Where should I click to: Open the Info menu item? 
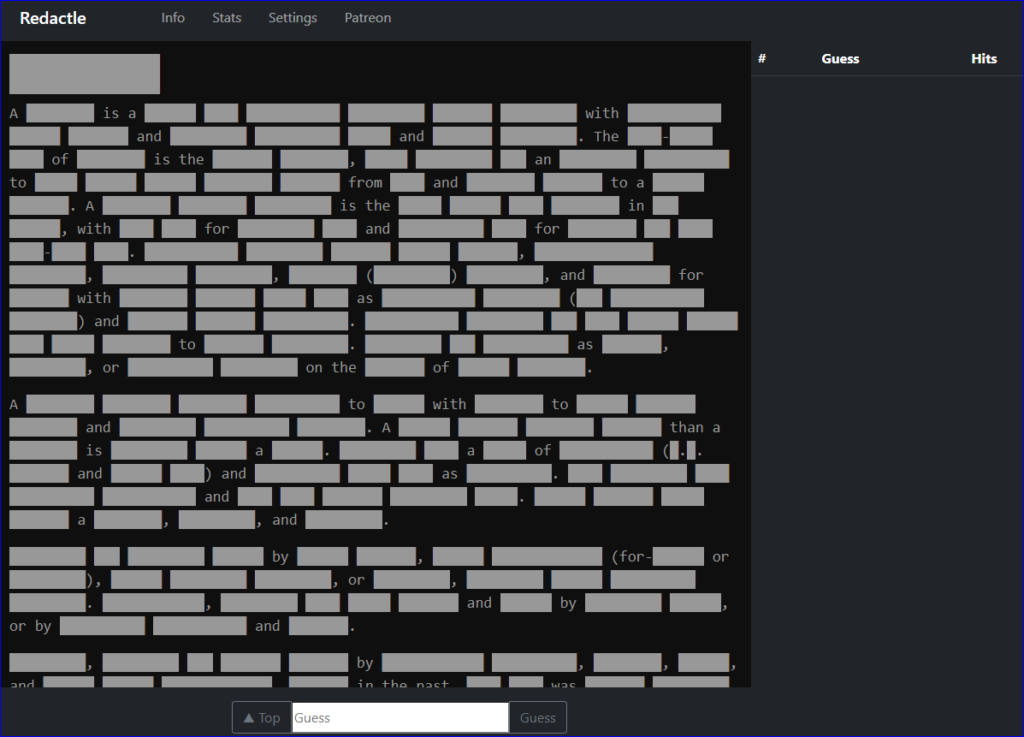point(173,18)
